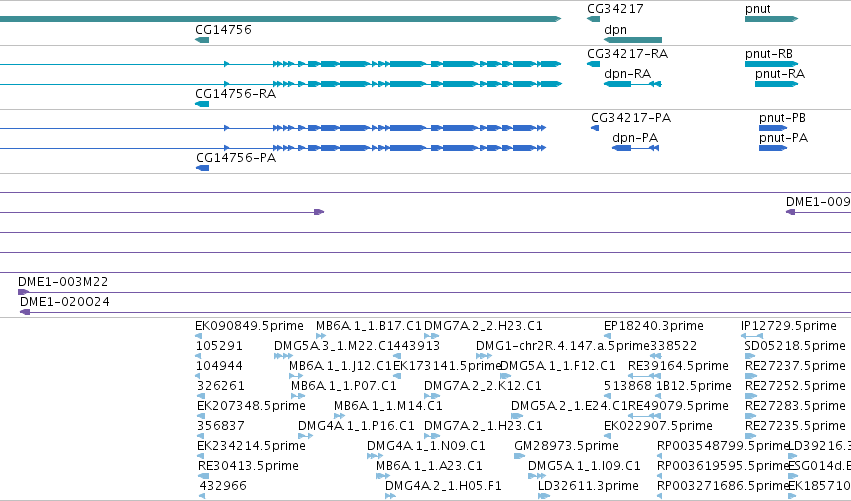Click the pnut-PA protein label
The width and height of the screenshot is (851, 501).
click(x=783, y=138)
